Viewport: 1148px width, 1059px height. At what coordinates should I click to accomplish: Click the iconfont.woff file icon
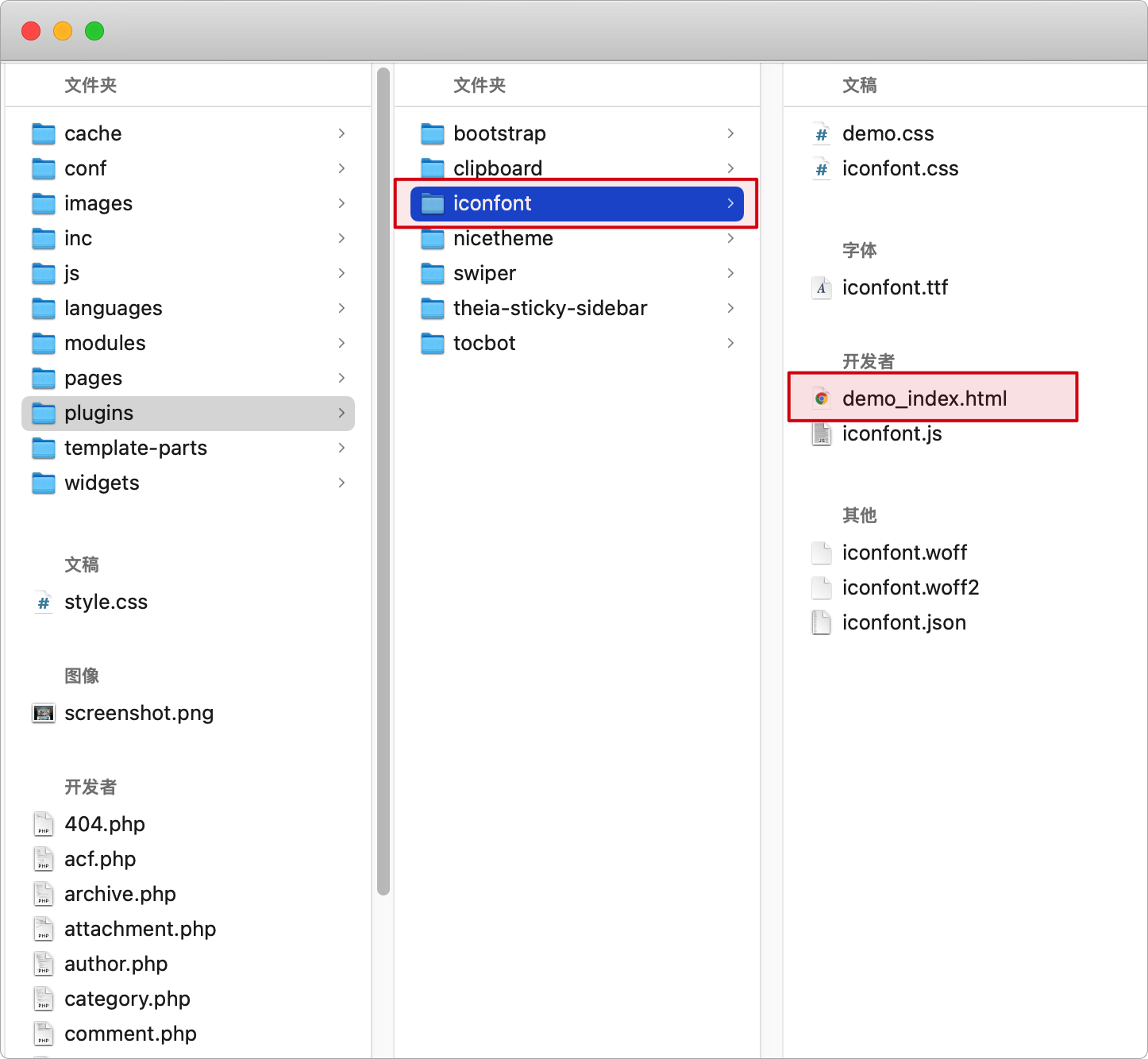pos(822,553)
